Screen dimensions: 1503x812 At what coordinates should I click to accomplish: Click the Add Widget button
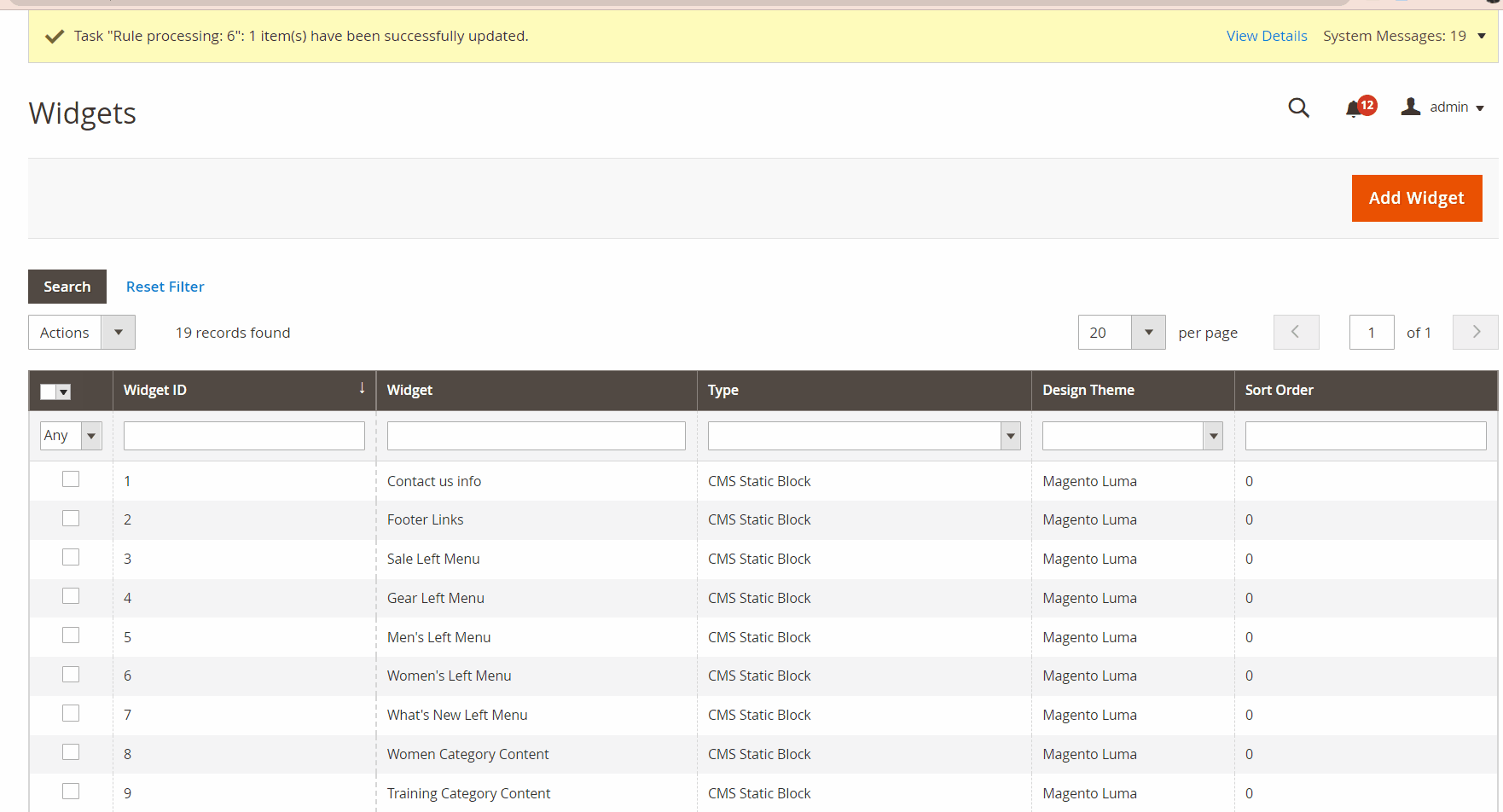[1416, 198]
